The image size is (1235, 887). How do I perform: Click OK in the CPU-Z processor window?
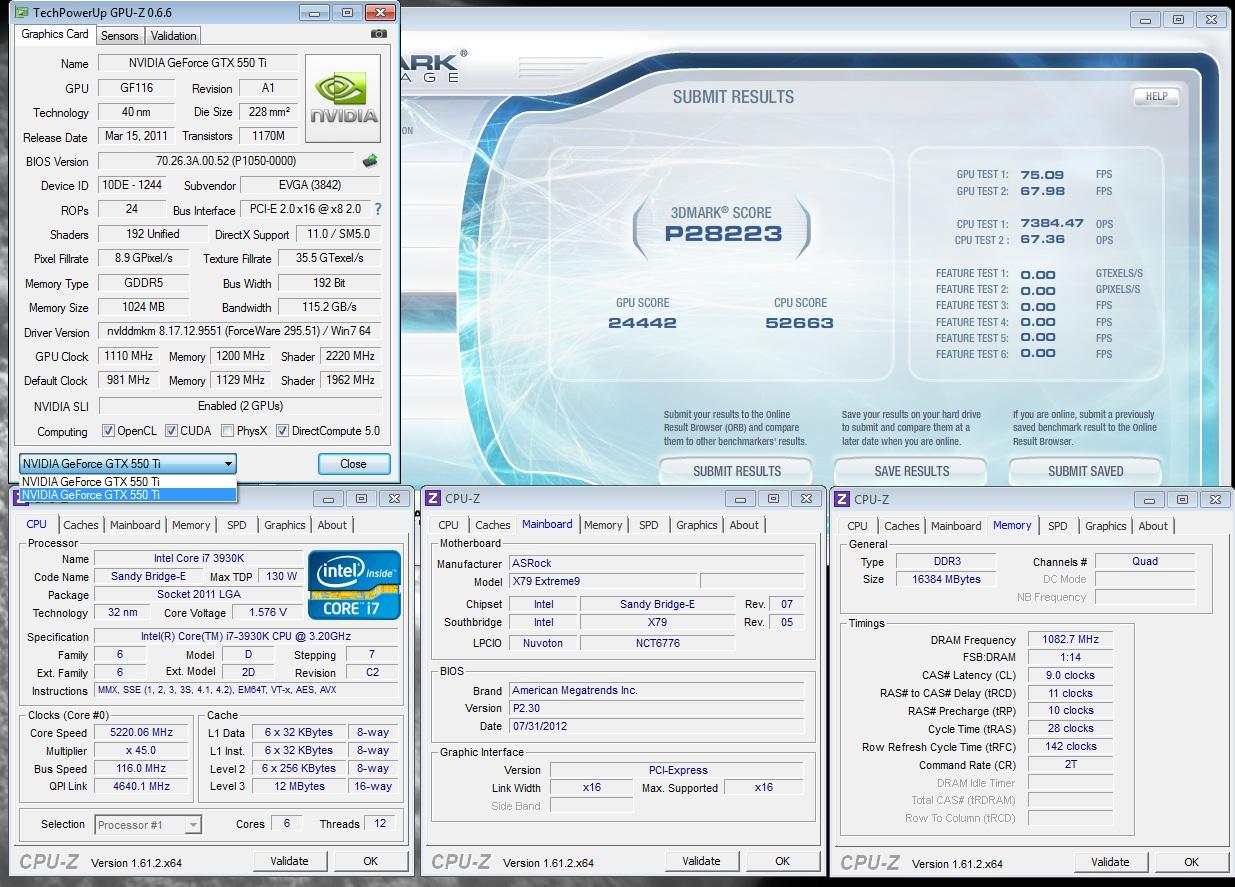pos(370,861)
